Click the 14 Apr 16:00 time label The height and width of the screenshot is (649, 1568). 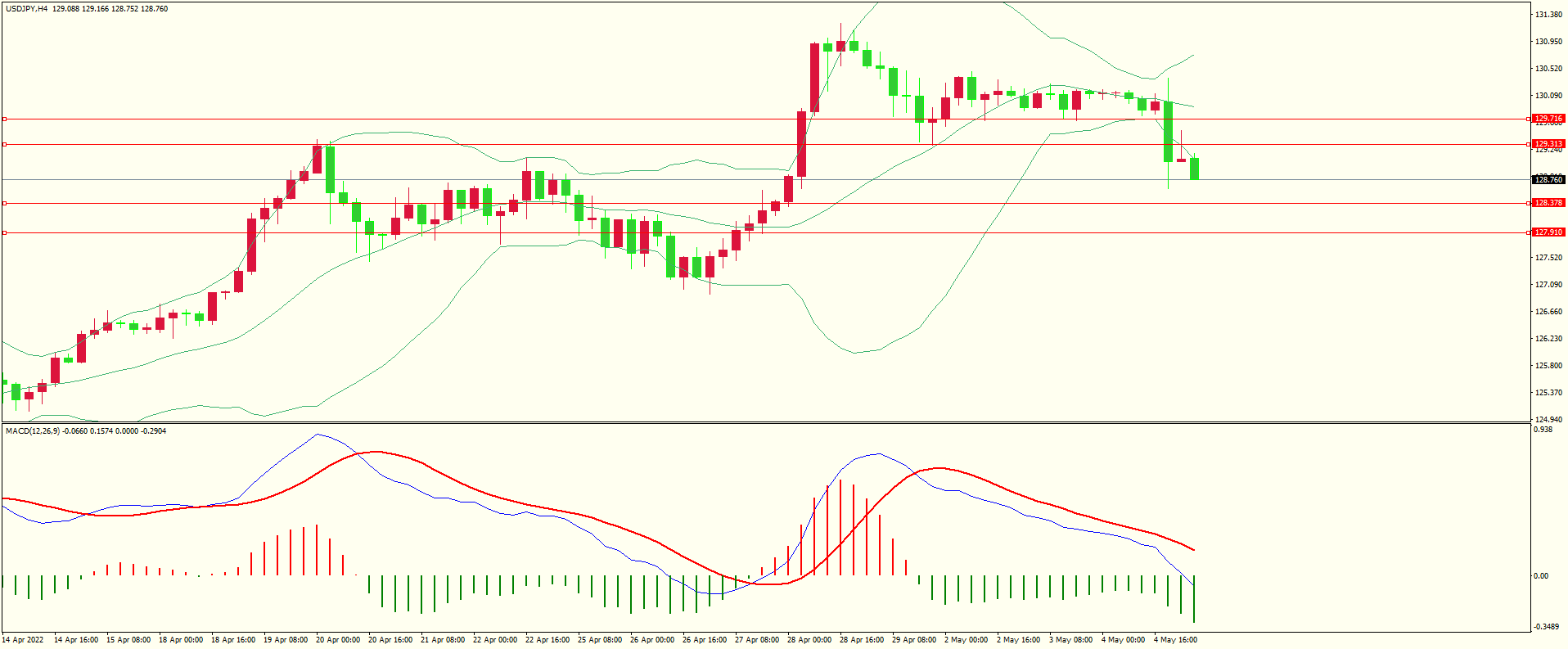click(76, 640)
